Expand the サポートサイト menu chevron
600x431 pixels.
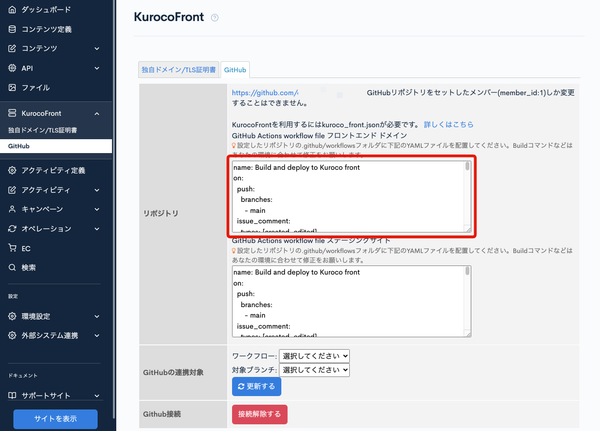click(97, 396)
